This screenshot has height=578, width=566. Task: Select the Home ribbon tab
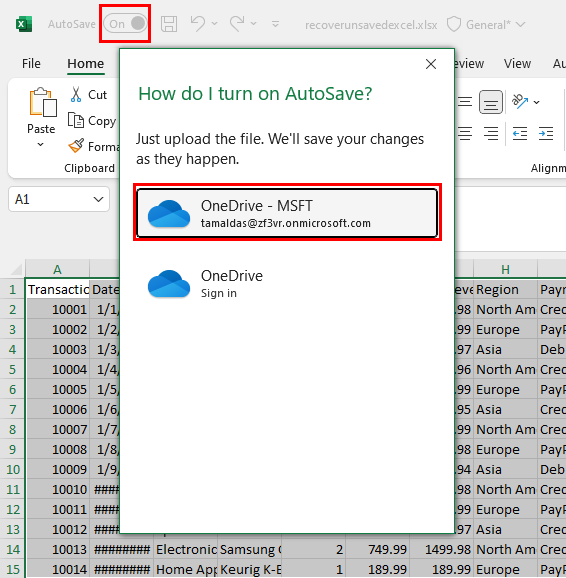[86, 63]
